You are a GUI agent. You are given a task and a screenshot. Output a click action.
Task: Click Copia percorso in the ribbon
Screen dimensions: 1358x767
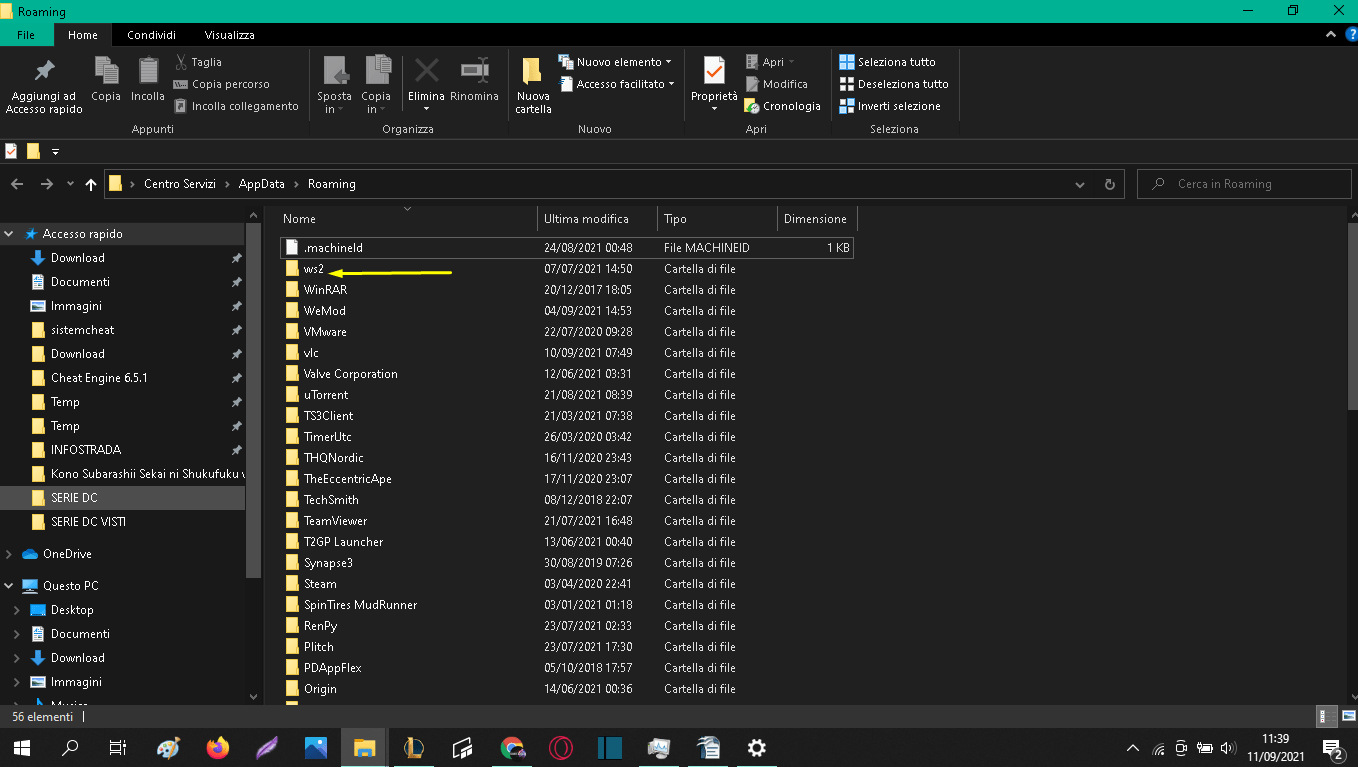click(221, 84)
